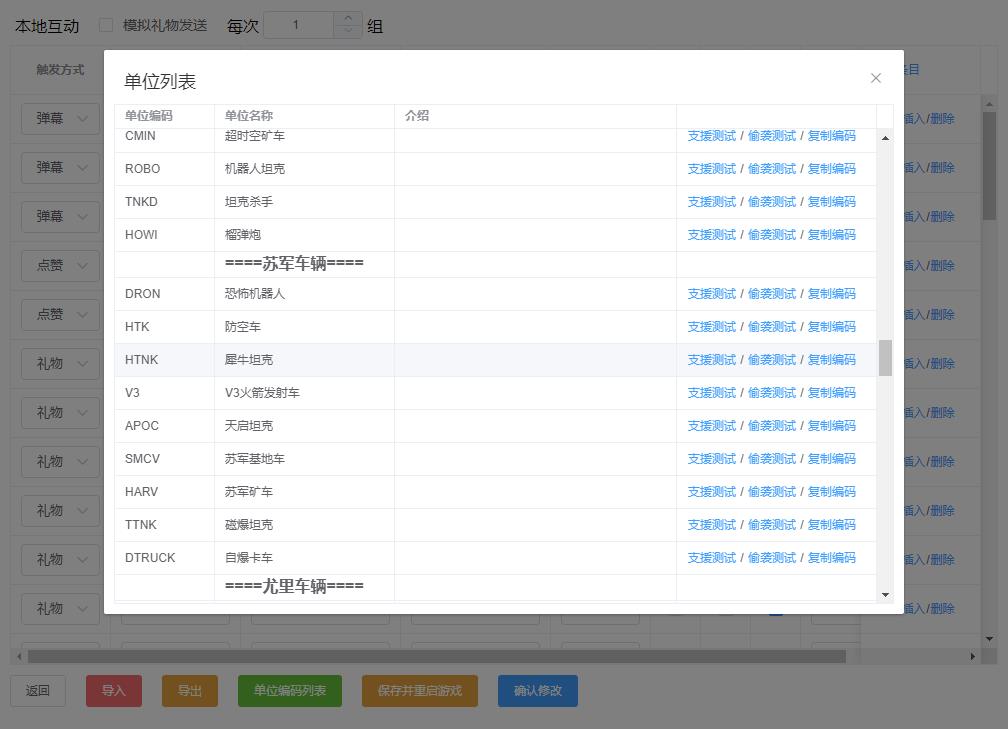Open the first 弹幕 trigger dropdown

(x=60, y=118)
